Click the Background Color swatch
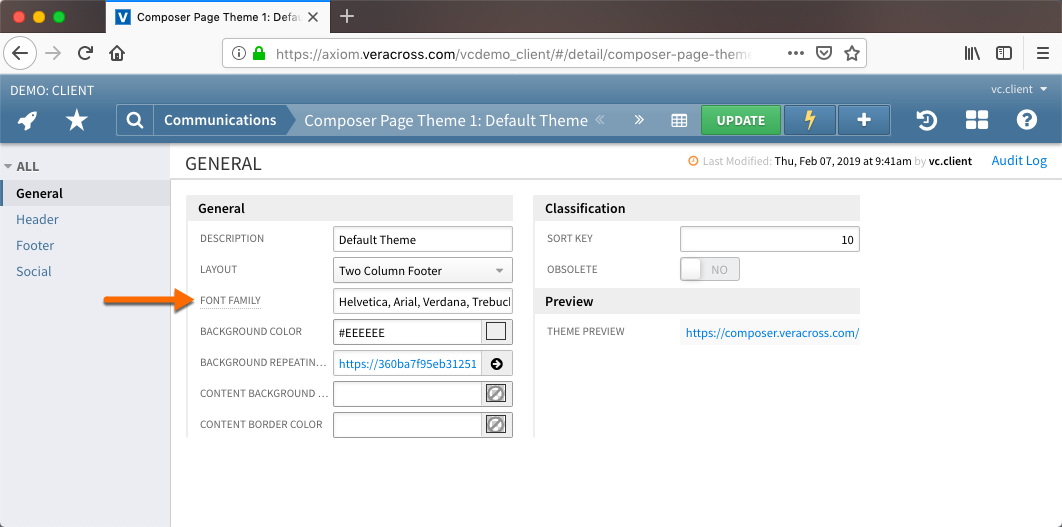Viewport: 1062px width, 527px height. tap(496, 332)
